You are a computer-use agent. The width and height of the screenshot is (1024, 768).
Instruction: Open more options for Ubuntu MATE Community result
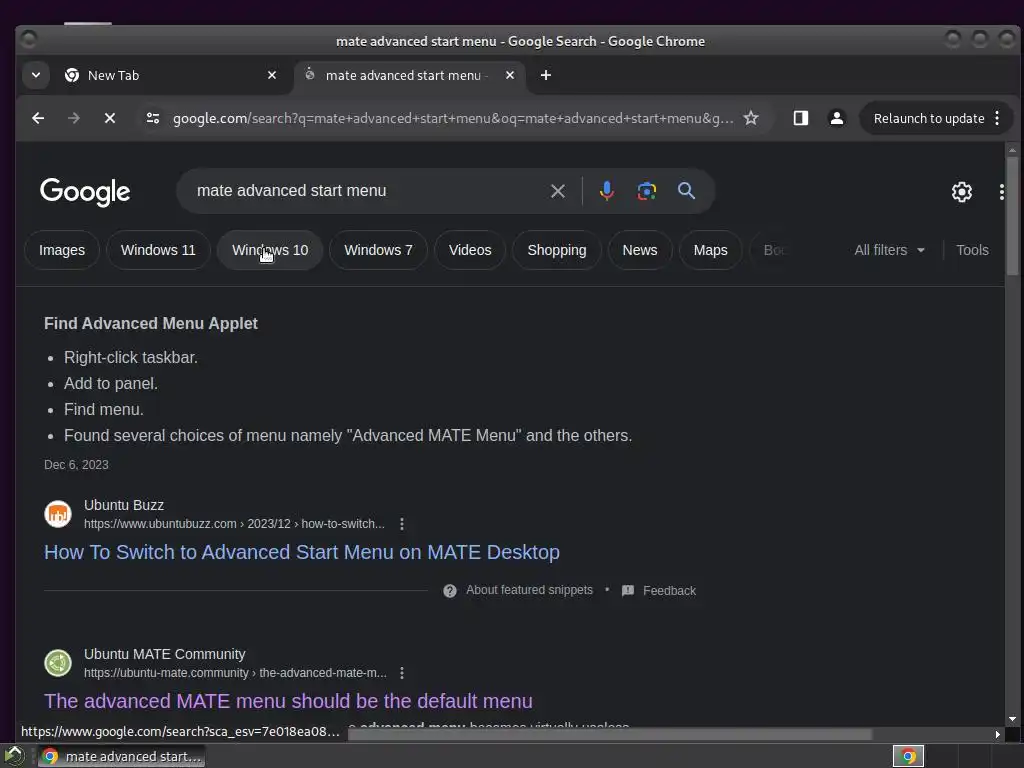click(x=402, y=673)
